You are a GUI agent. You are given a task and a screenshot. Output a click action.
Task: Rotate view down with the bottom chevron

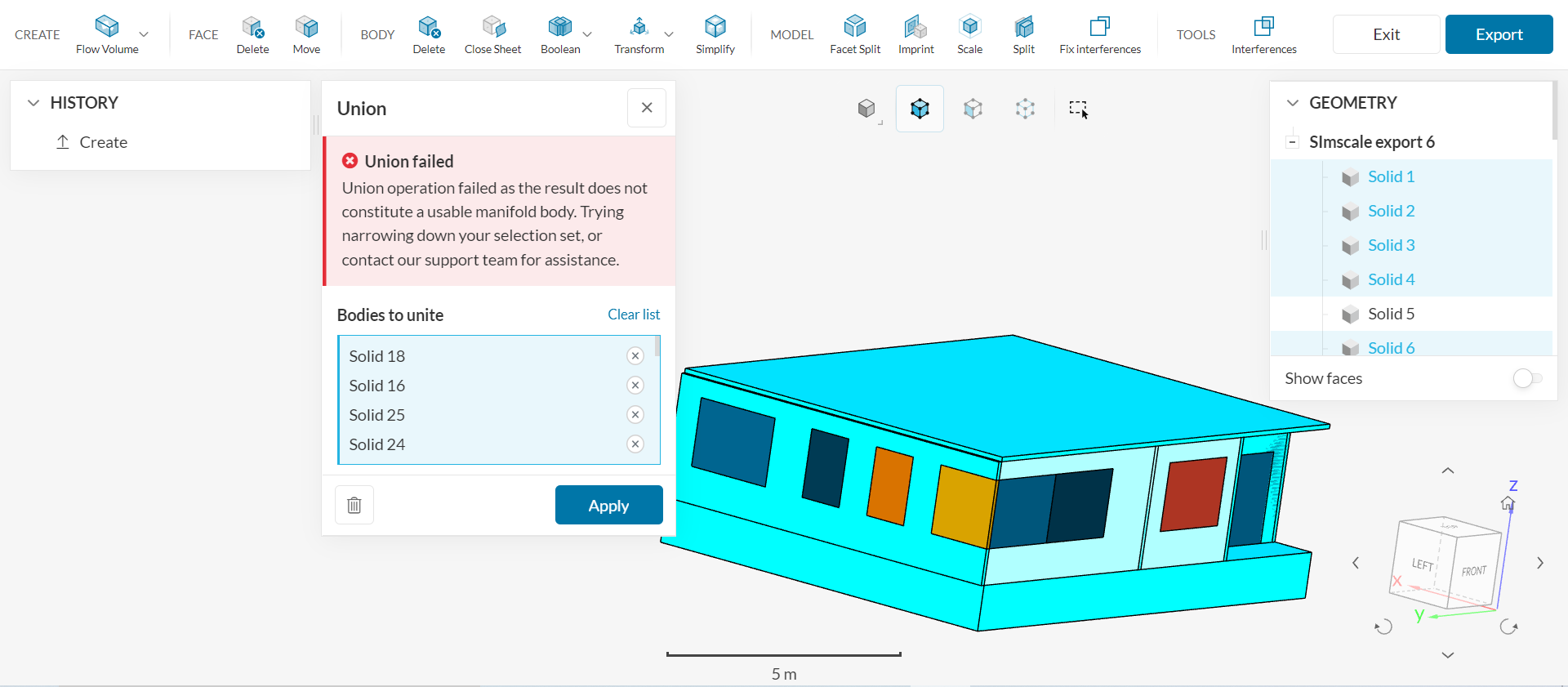pos(1448,655)
